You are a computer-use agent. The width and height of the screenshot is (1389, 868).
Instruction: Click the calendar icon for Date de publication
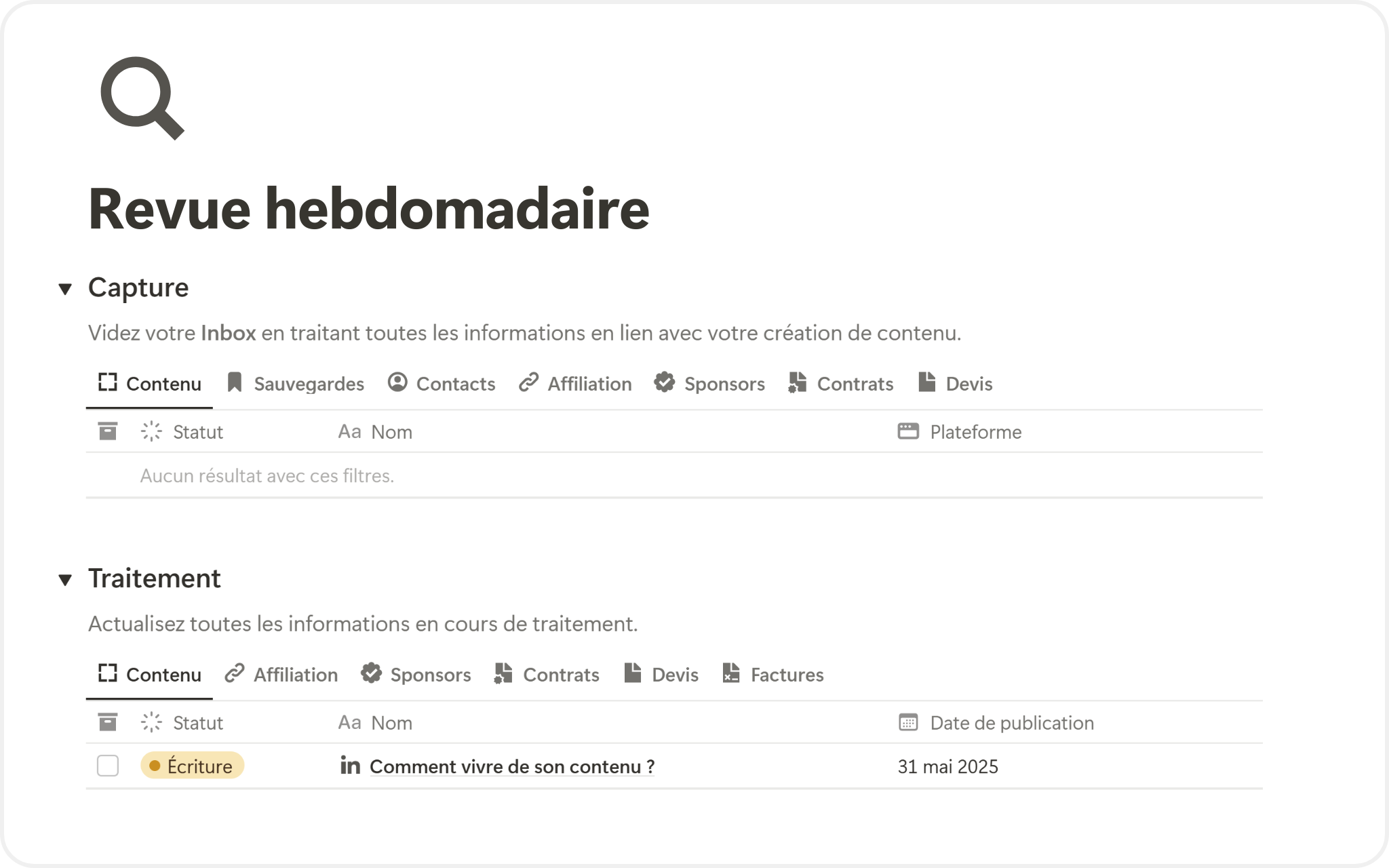click(908, 722)
